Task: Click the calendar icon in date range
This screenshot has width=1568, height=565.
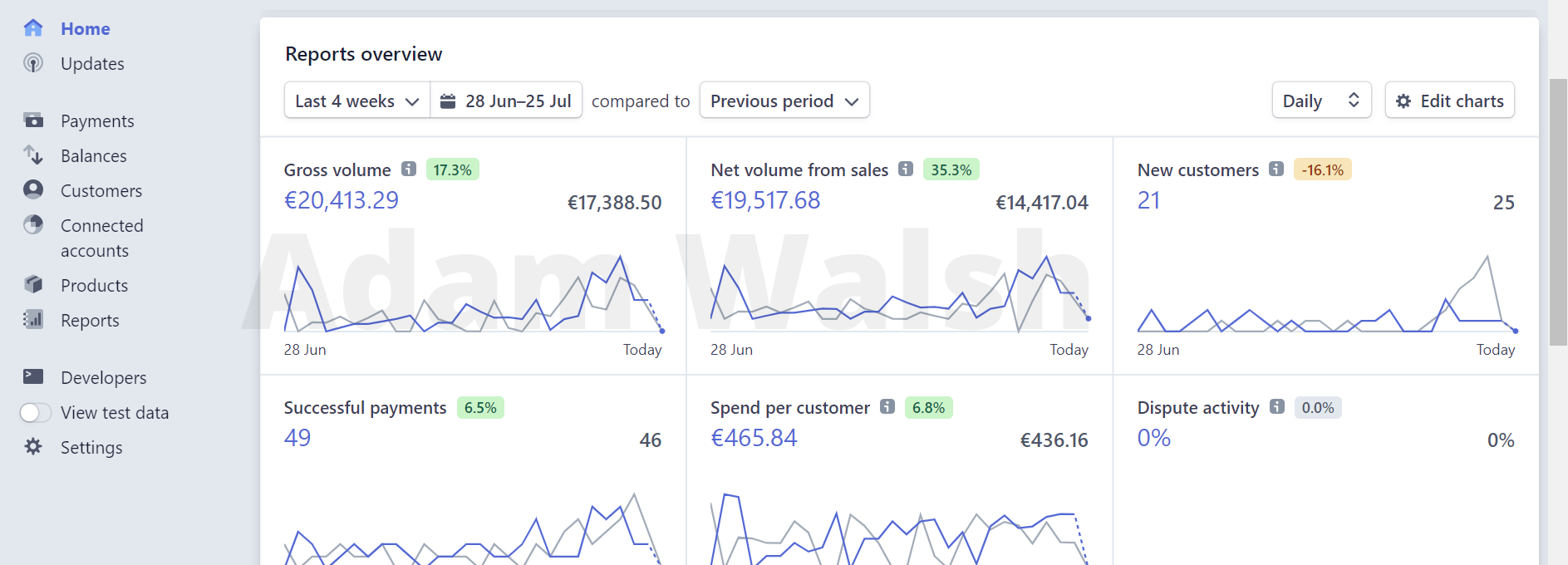Action: click(x=448, y=101)
